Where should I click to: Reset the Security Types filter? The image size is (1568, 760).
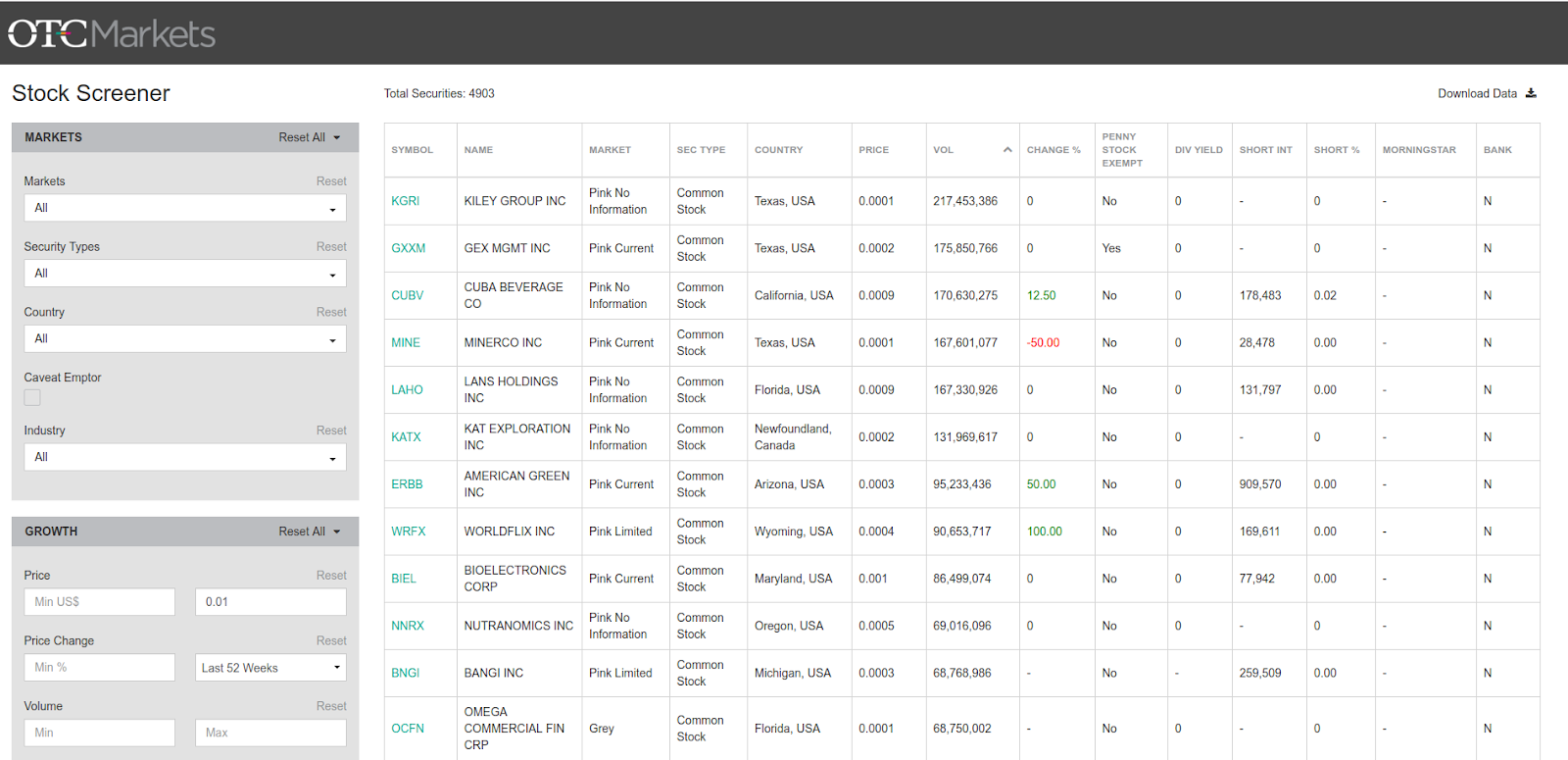coord(331,247)
